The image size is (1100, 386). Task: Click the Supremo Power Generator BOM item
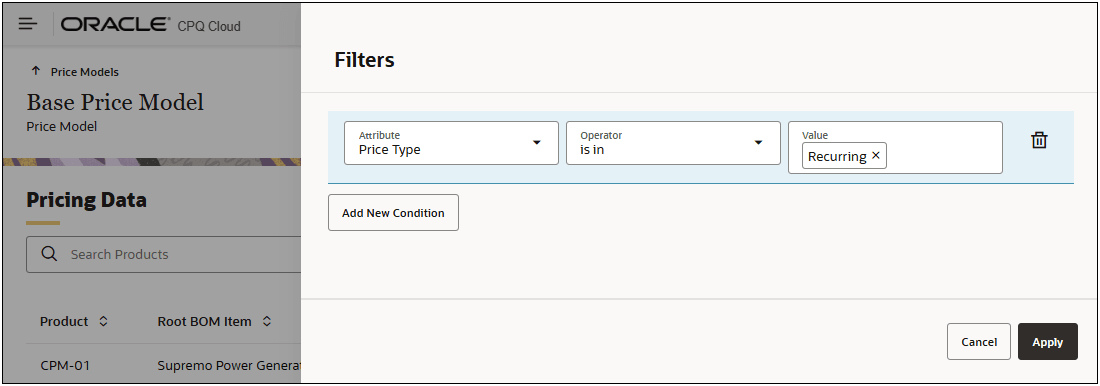coord(229,365)
